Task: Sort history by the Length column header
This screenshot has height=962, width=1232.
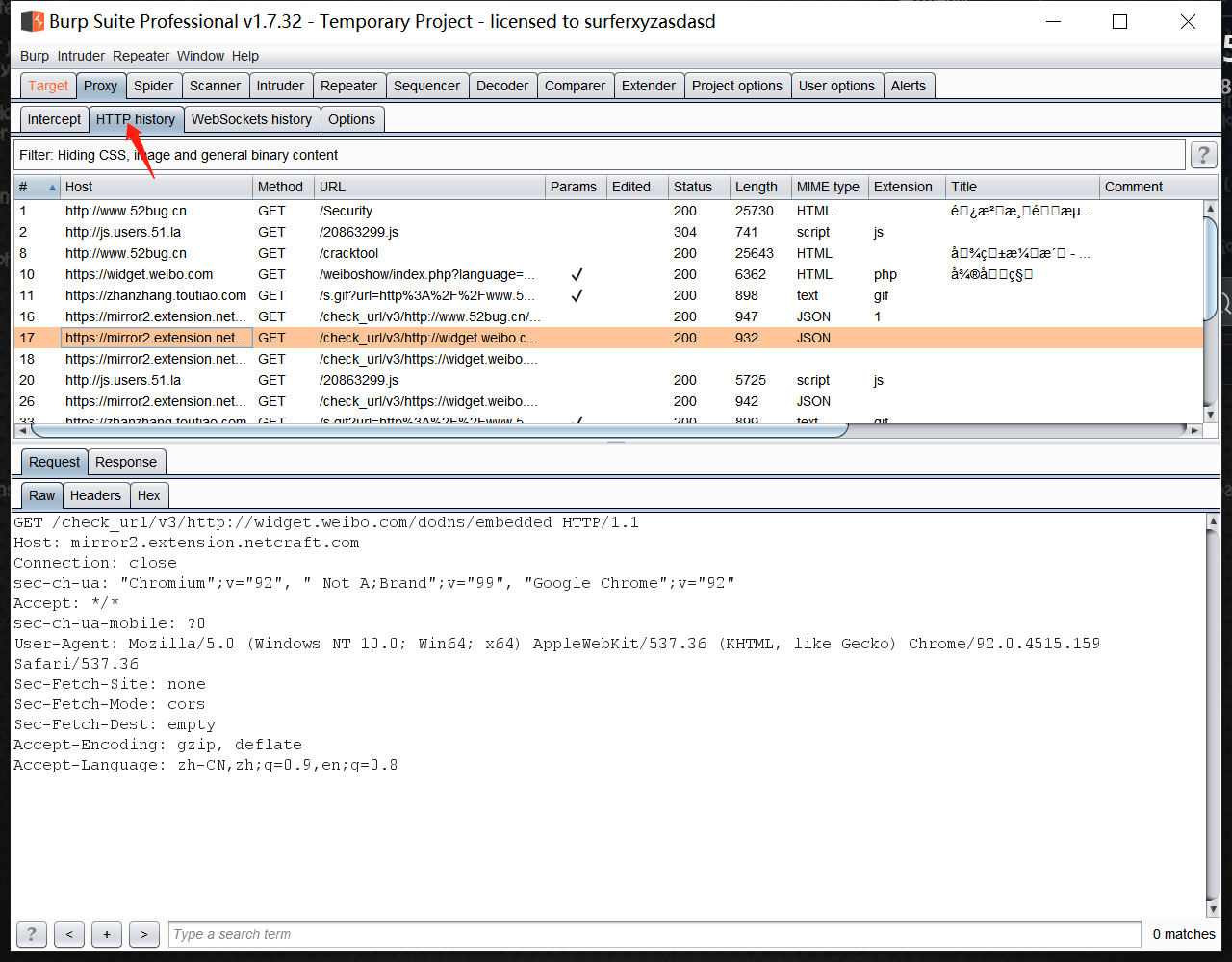Action: pos(760,187)
